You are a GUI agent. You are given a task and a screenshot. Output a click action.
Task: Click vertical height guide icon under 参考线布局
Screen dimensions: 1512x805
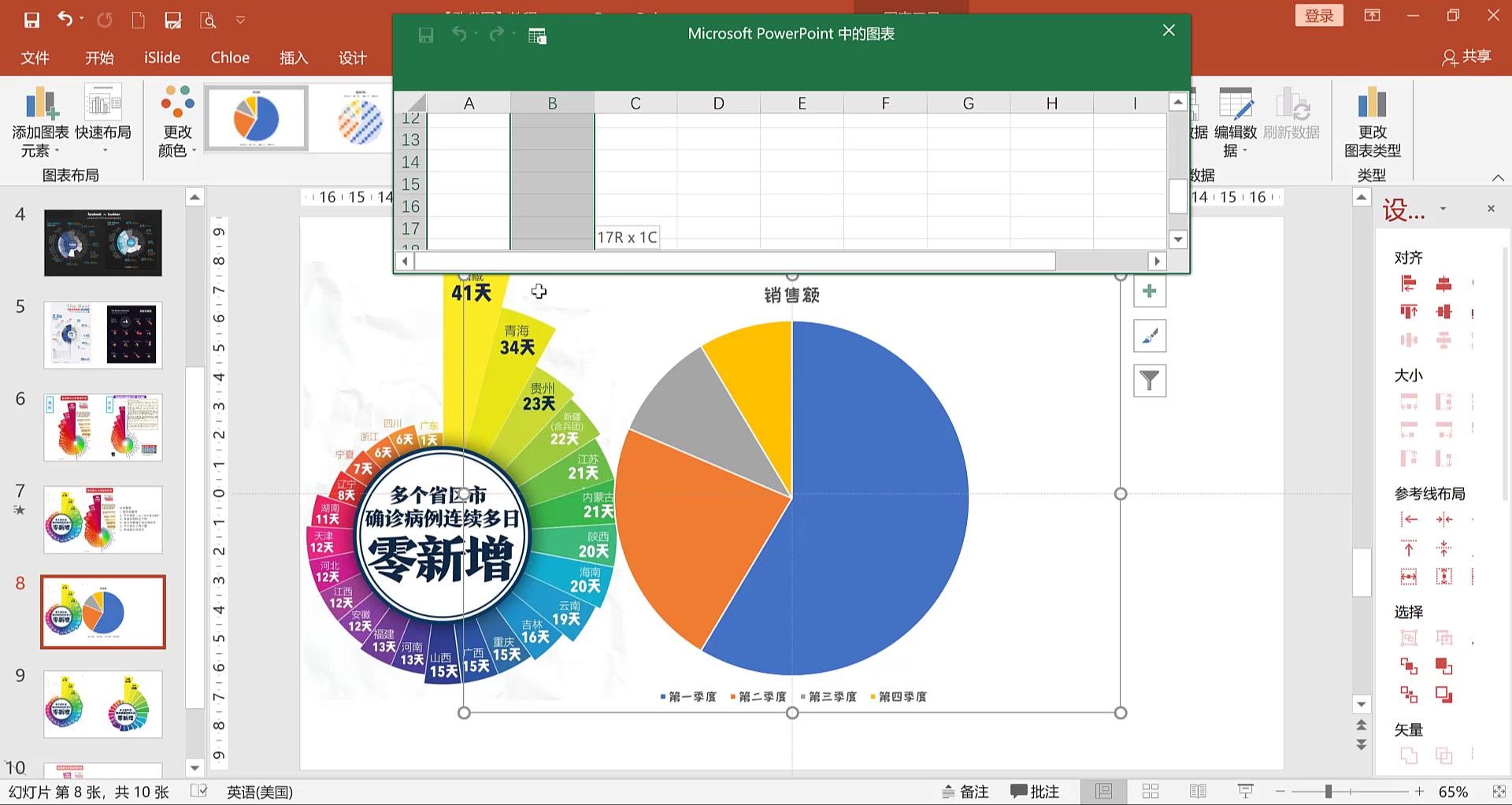coord(1443,577)
